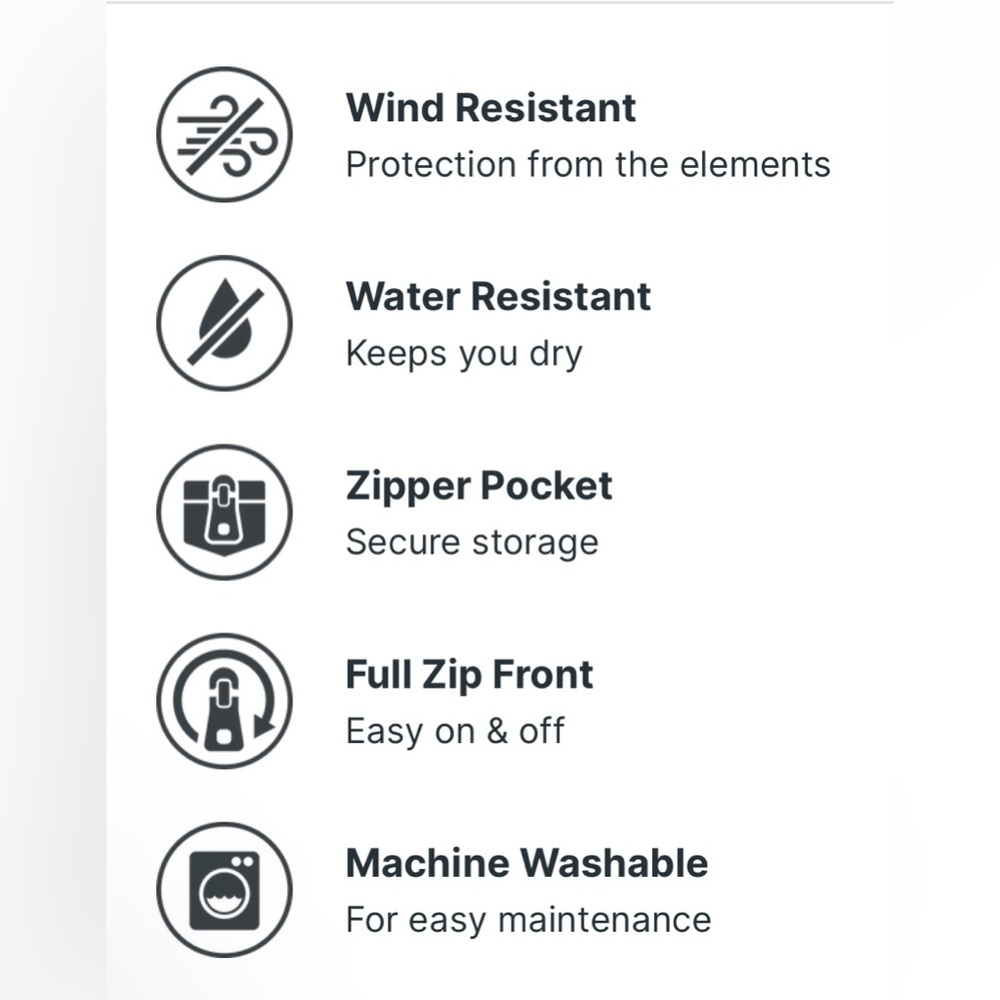Click the ampersand in "Easy on & off"
This screenshot has width=1000, height=1000.
click(497, 731)
